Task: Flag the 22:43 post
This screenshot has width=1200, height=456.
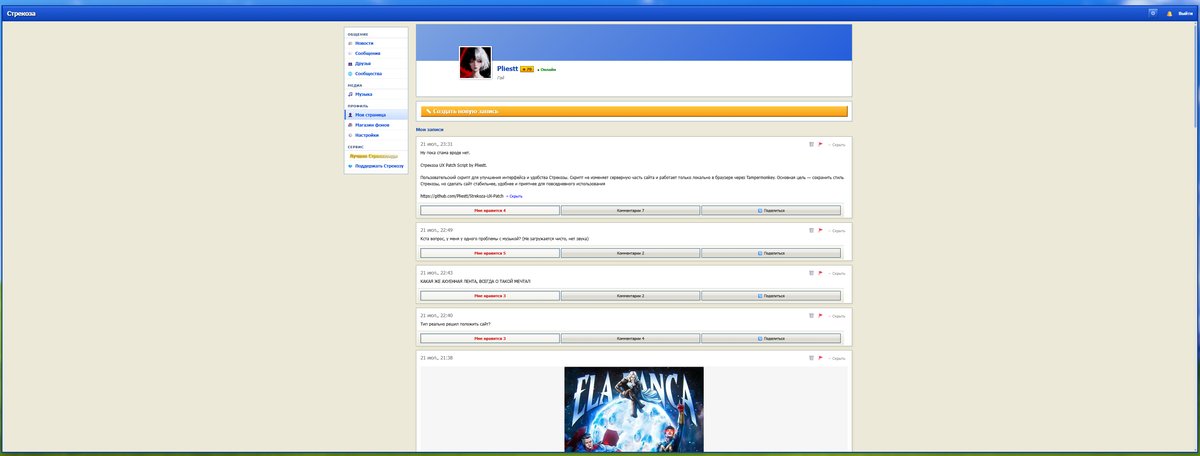Action: pyautogui.click(x=820, y=273)
